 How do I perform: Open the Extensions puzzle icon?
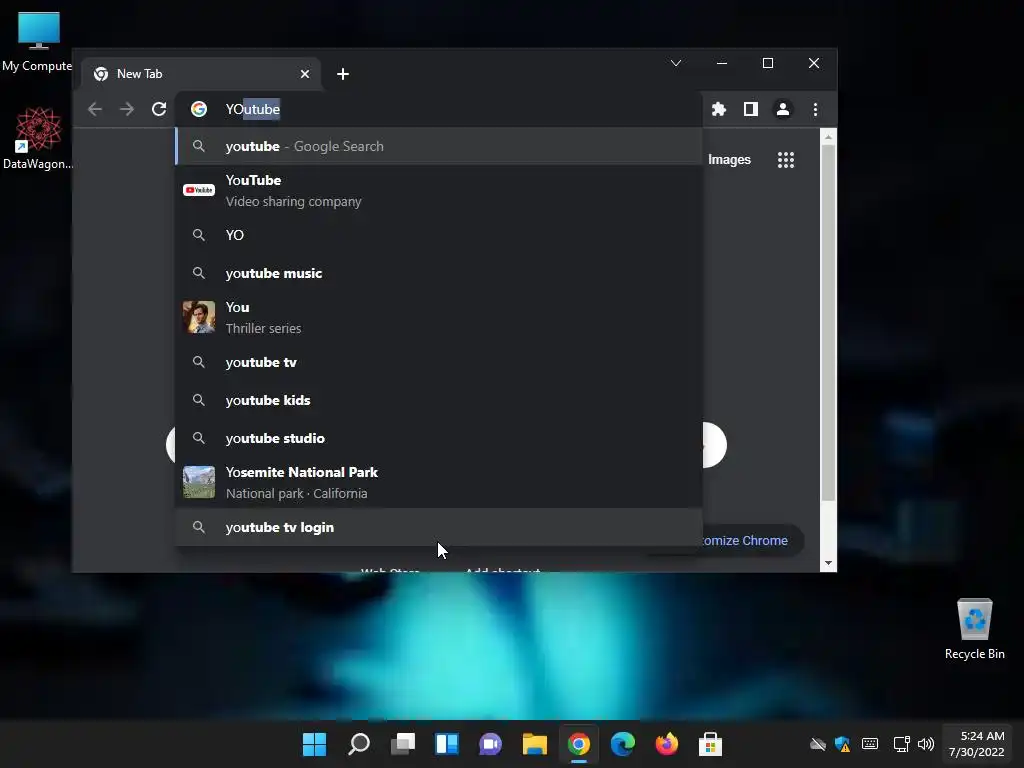click(x=718, y=109)
